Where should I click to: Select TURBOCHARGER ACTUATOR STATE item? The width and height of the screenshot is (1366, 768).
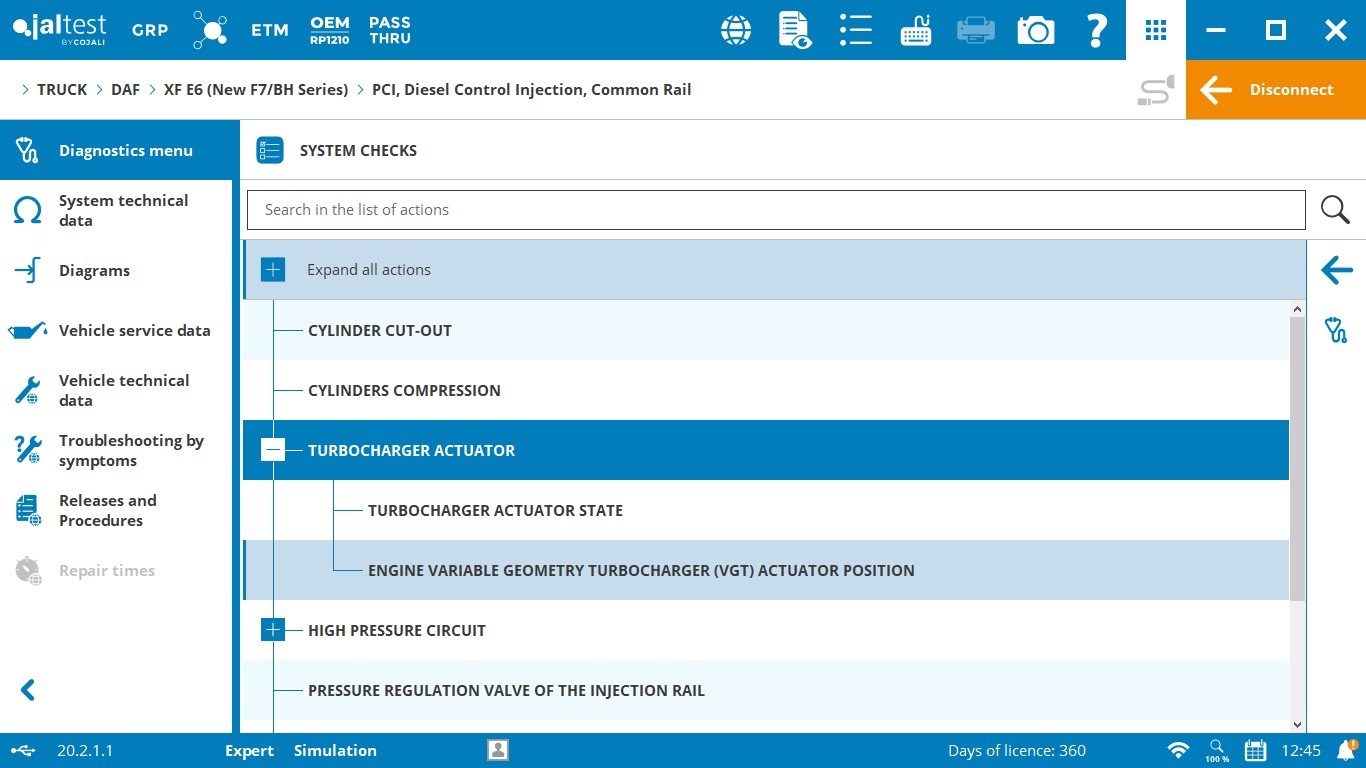tap(495, 510)
